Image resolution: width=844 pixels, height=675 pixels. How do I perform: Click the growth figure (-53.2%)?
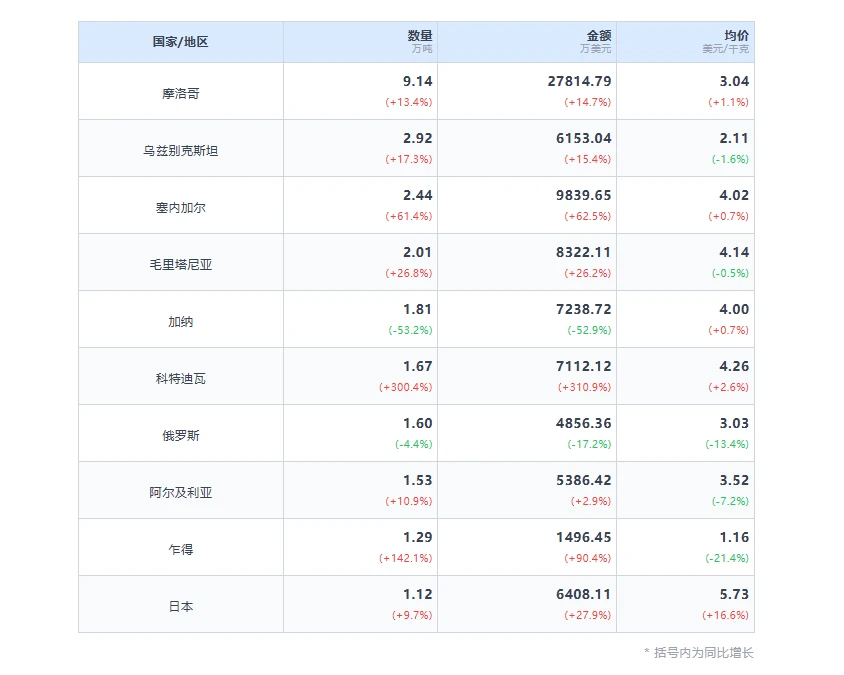(411, 331)
